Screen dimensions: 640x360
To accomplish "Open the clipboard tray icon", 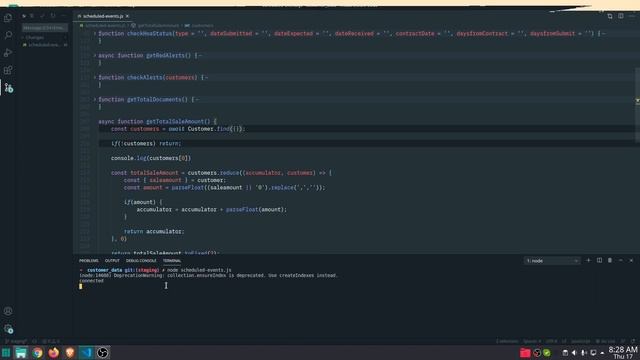I will 565,353.
